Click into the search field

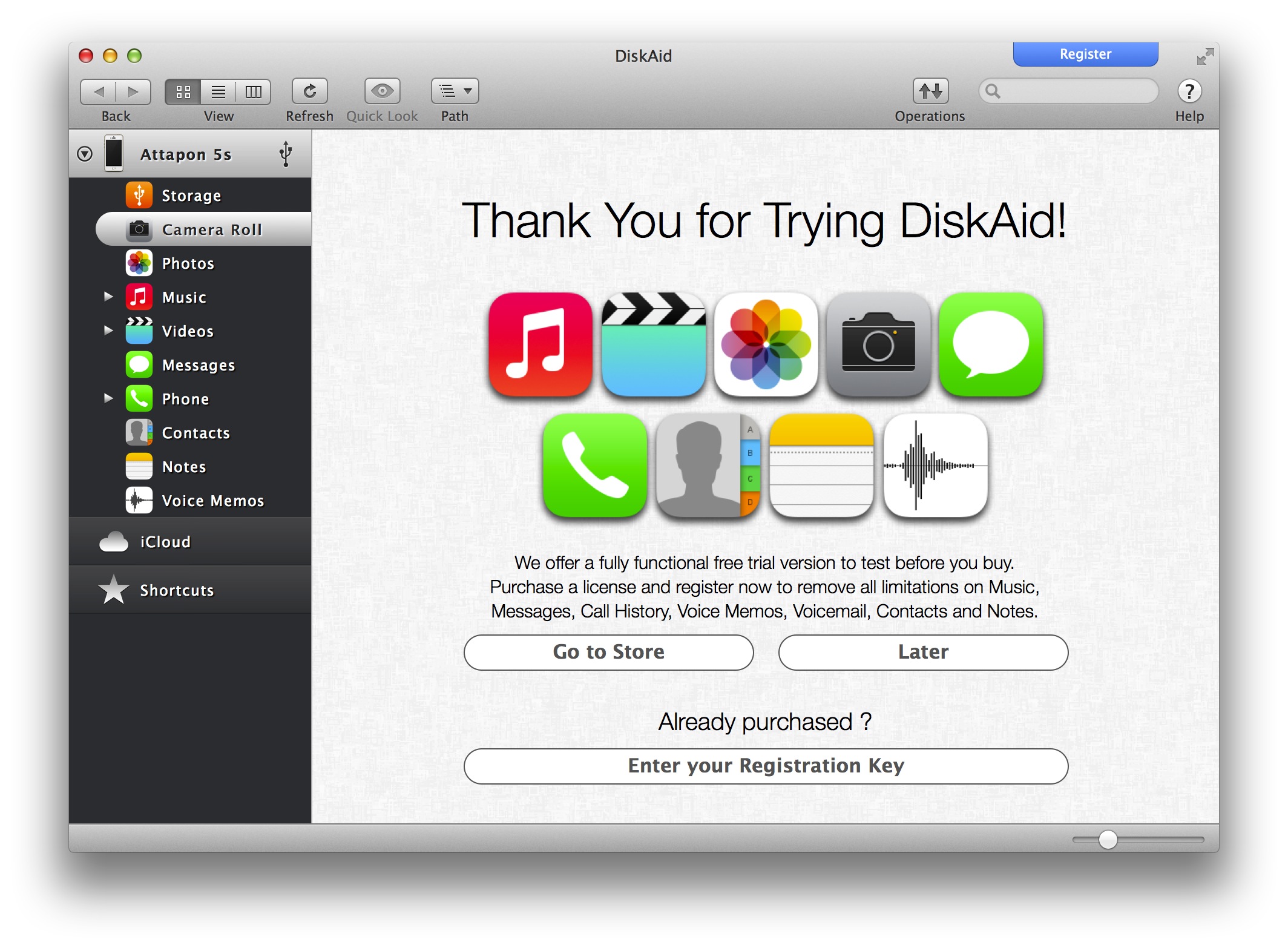pos(1068,91)
